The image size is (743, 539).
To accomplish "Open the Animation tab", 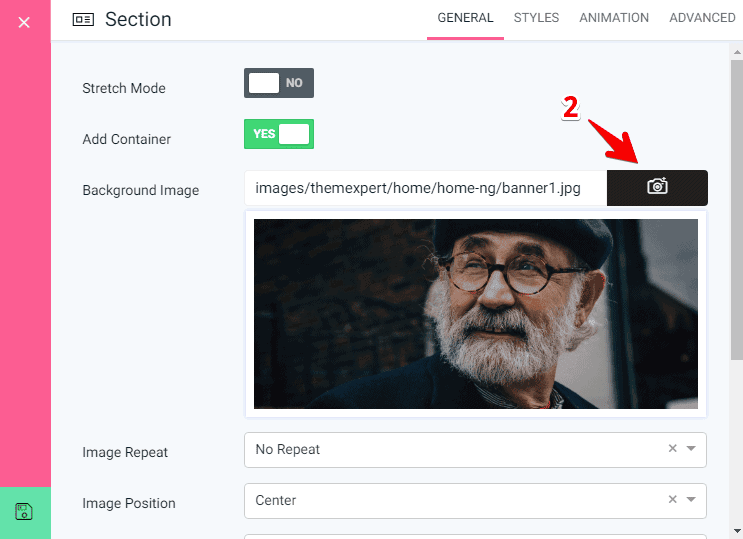I will click(x=614, y=18).
